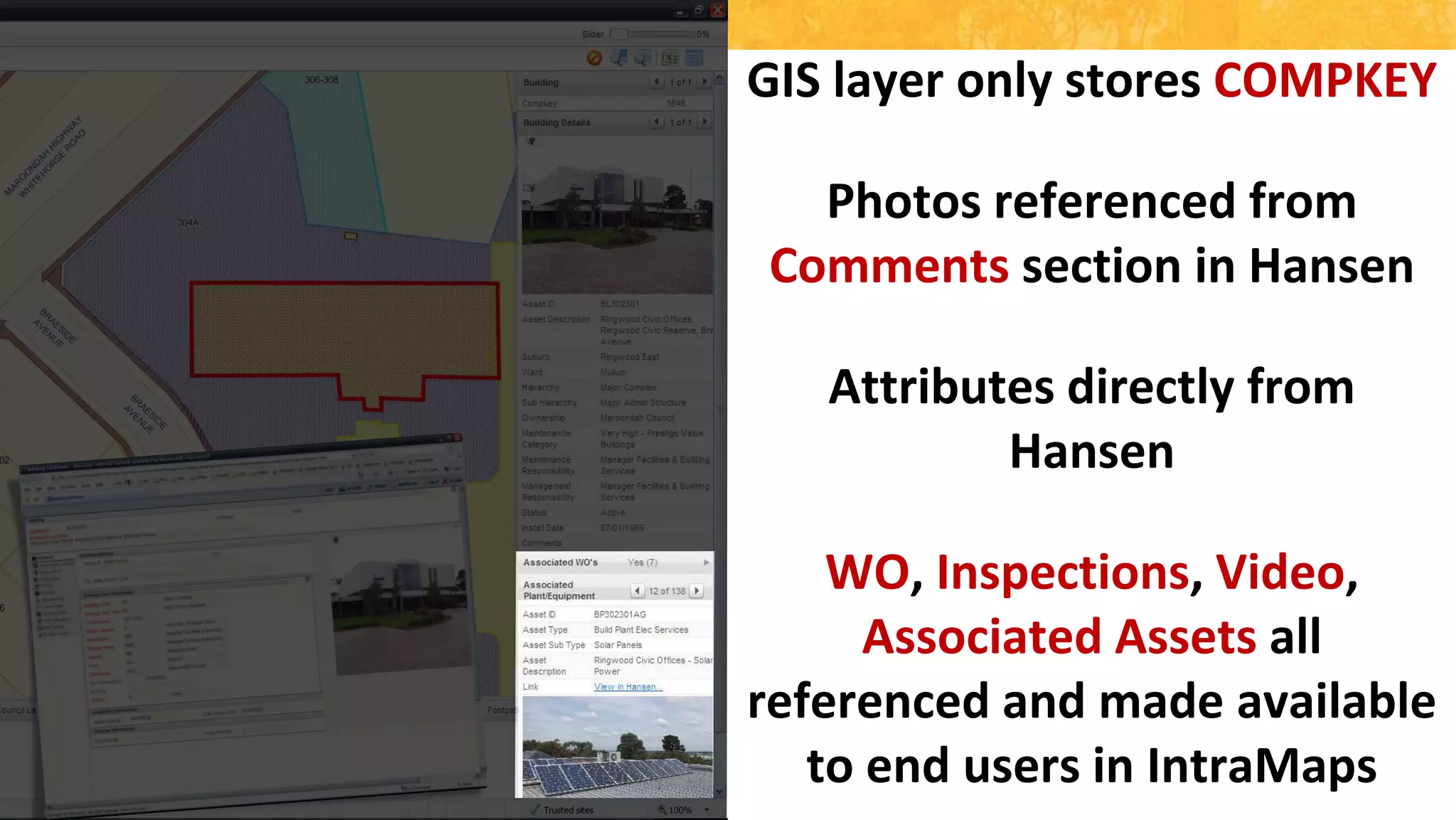Click the Install Date value 07/01/1969
Screen dimensions: 1456x820
point(622,528)
